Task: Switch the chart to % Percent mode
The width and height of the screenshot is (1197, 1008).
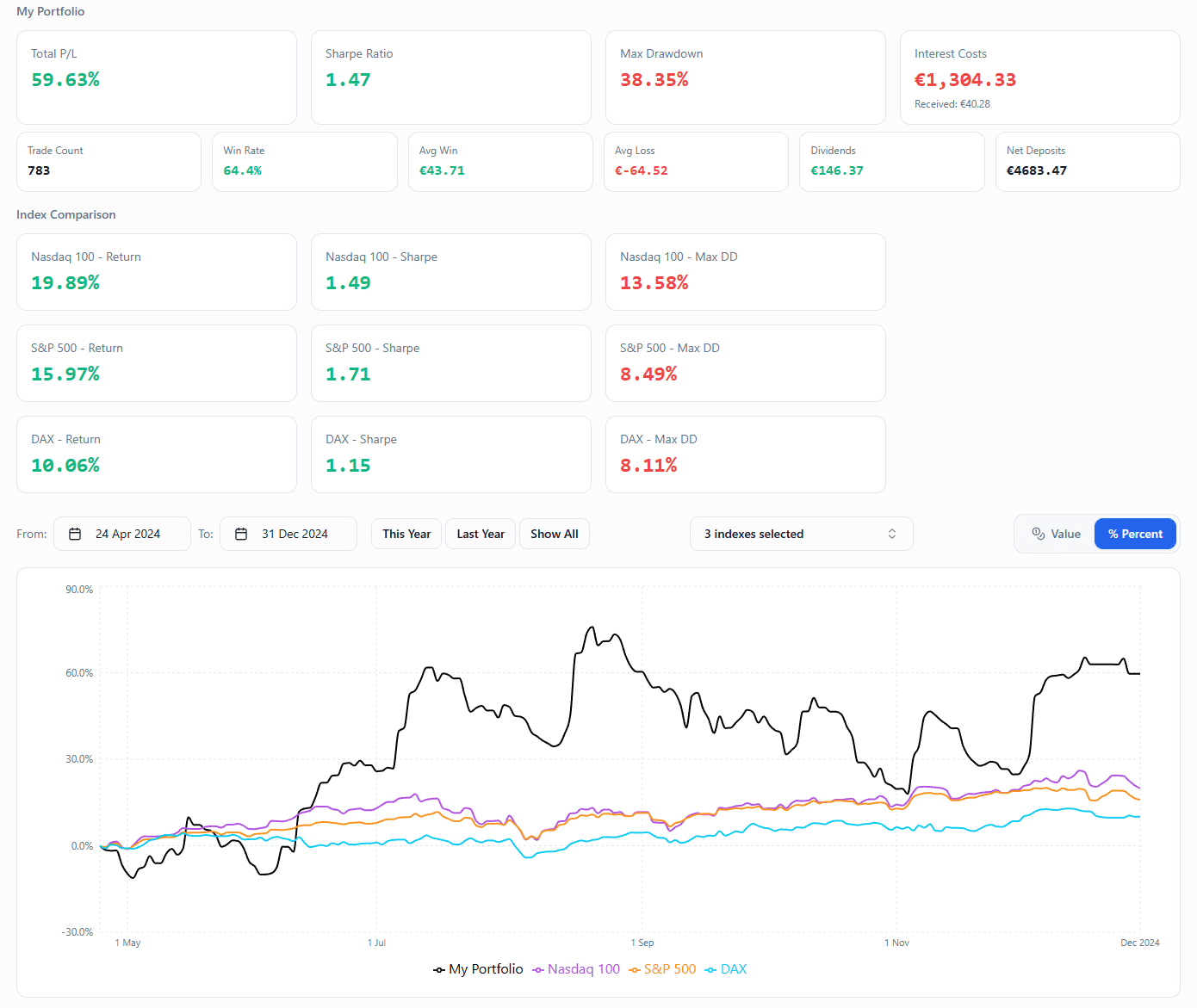Action: pyautogui.click(x=1134, y=534)
